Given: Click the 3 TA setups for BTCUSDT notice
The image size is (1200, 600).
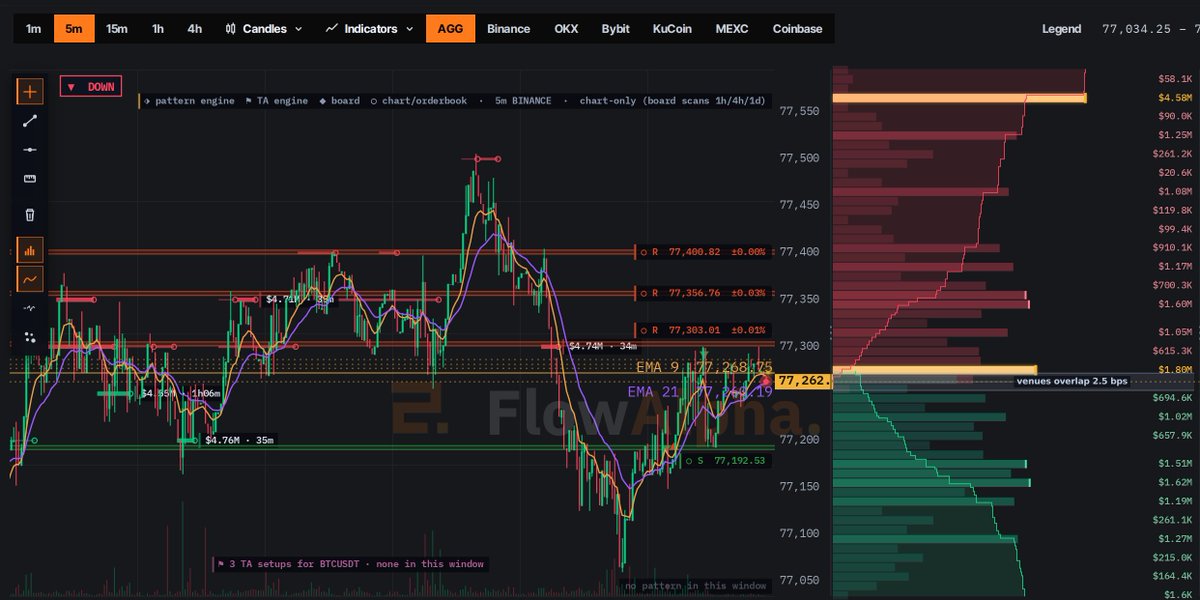Looking at the screenshot, I should (x=350, y=564).
